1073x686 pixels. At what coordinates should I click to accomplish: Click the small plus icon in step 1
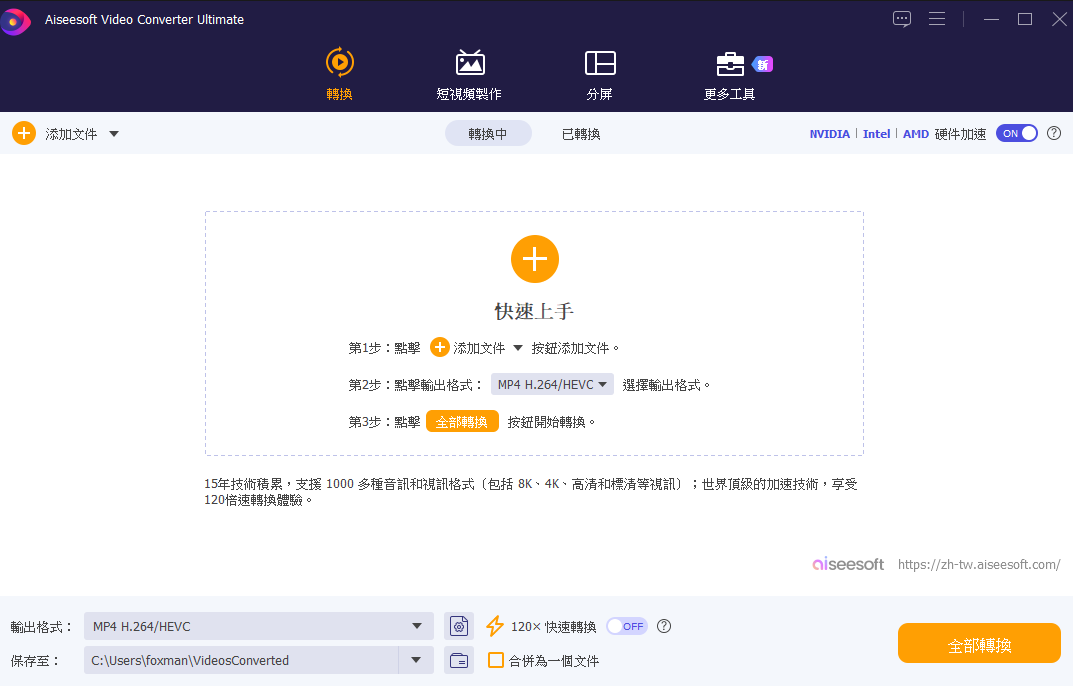(x=439, y=347)
